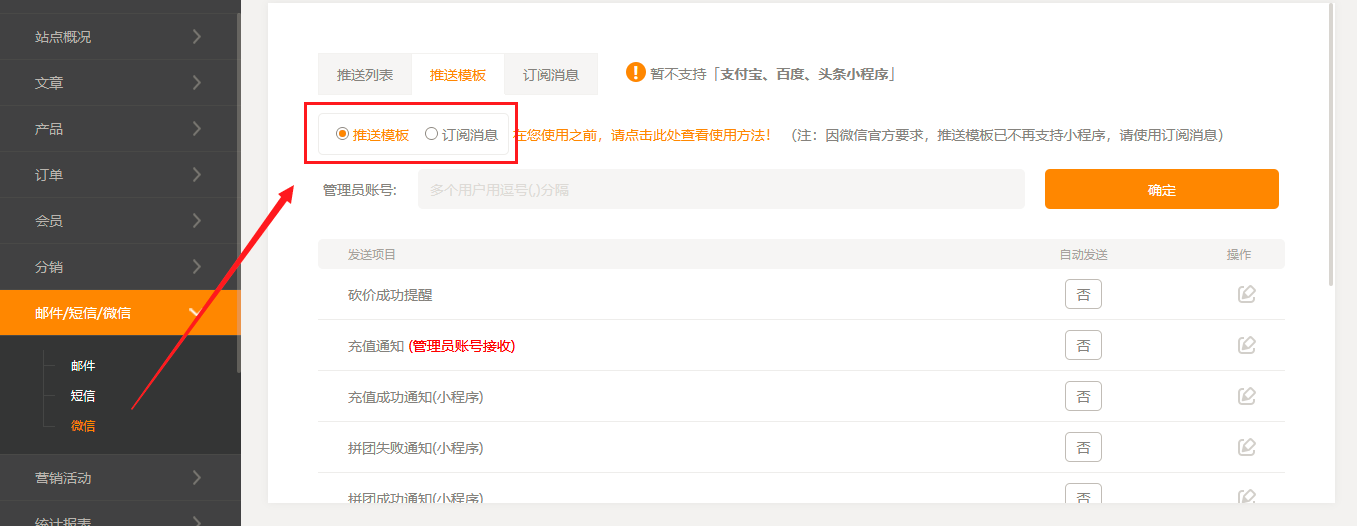This screenshot has height=526, width=1357.
Task: Switch to the 订阅消息 tab
Action: coord(551,75)
